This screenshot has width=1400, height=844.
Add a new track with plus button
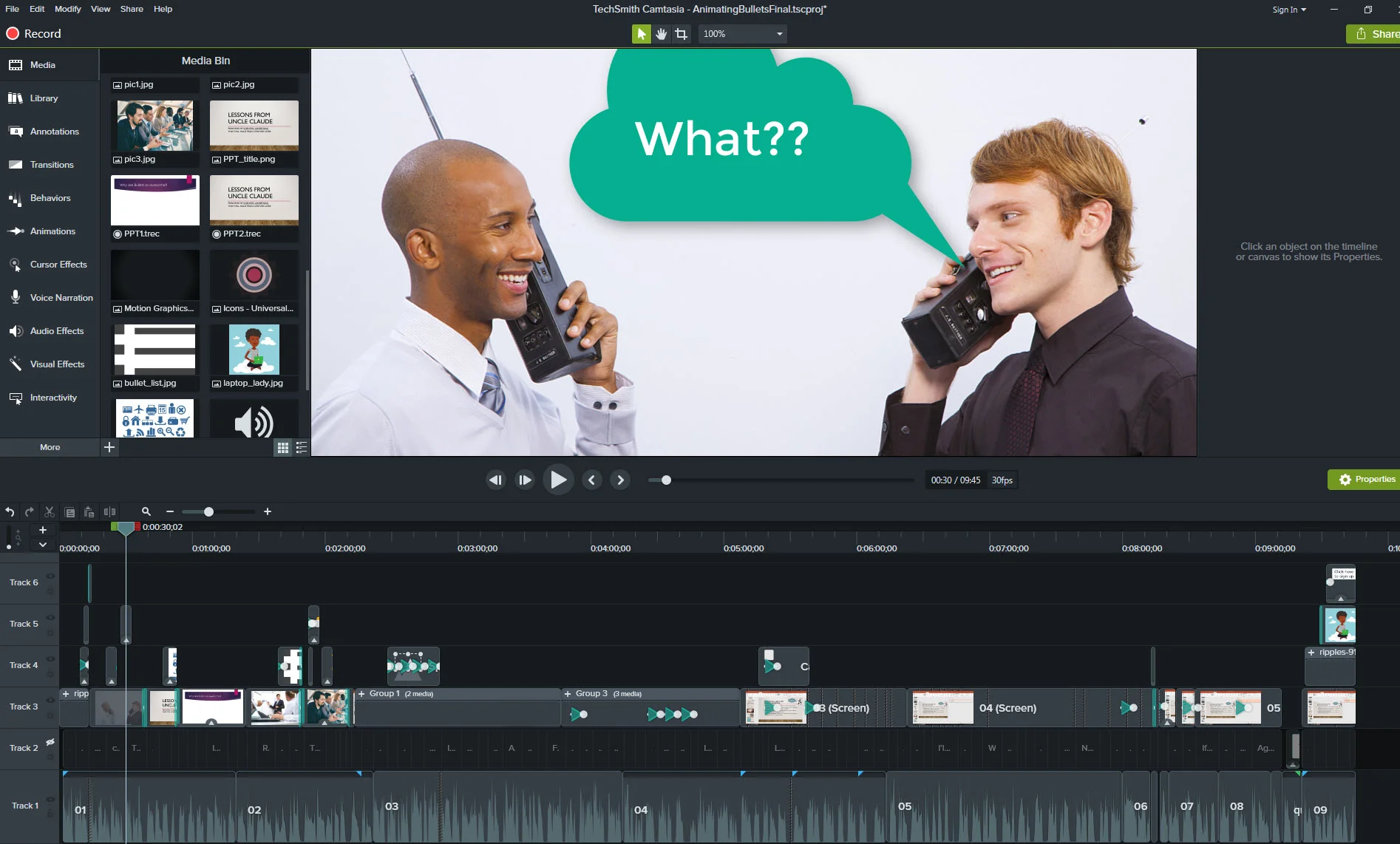[43, 530]
